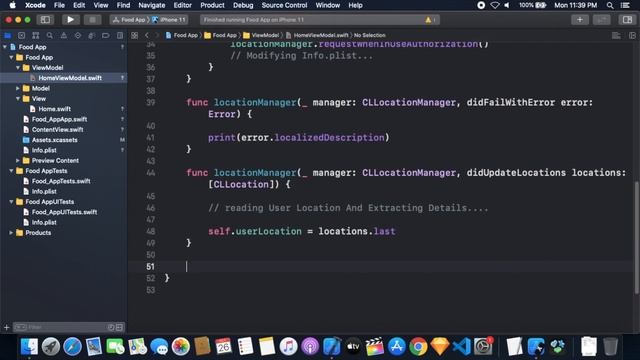Open the Issue navigator

(64, 36)
